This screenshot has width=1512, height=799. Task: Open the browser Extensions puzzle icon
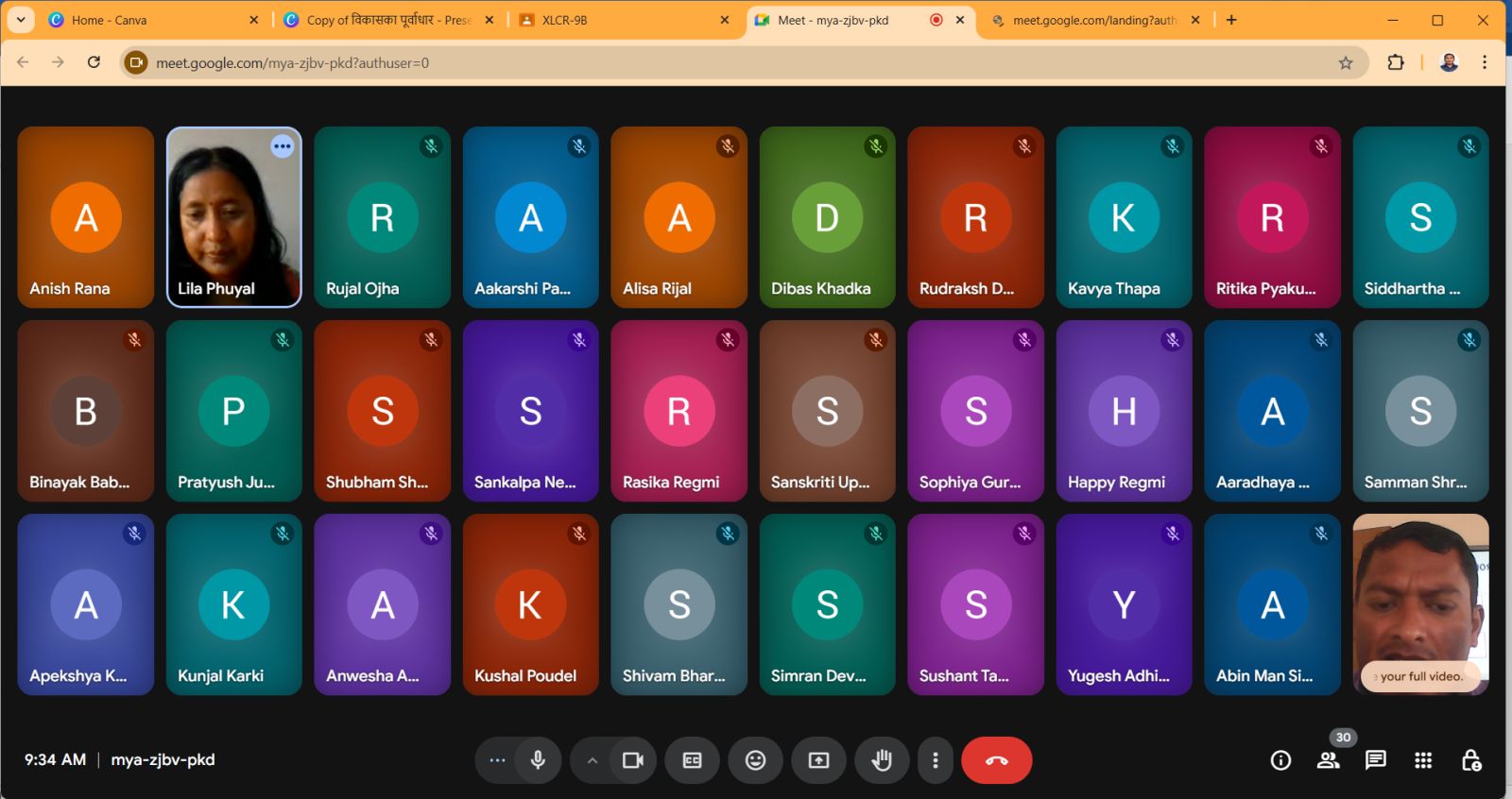(1395, 62)
